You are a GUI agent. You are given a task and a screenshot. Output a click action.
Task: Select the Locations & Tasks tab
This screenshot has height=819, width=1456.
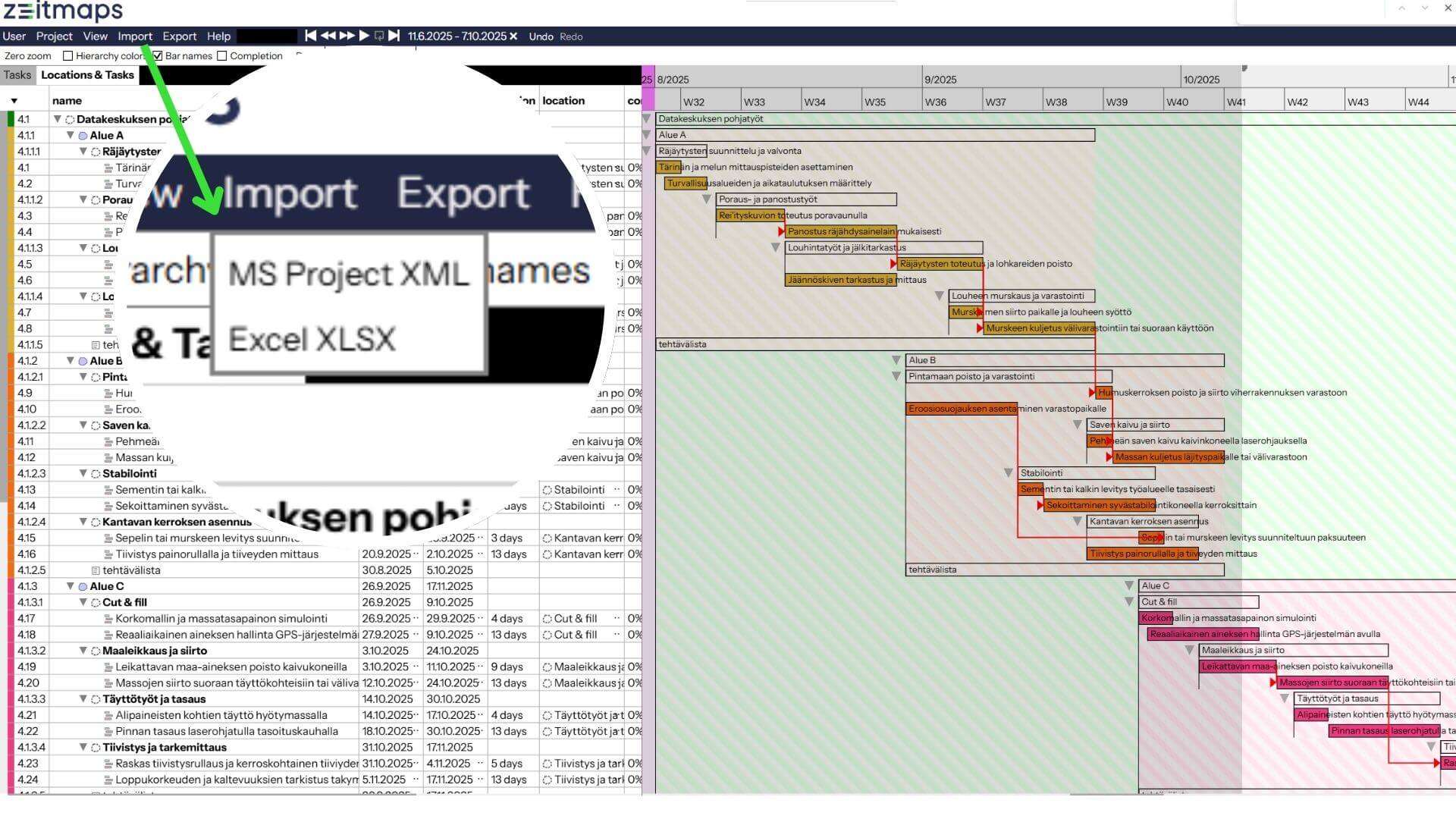87,75
